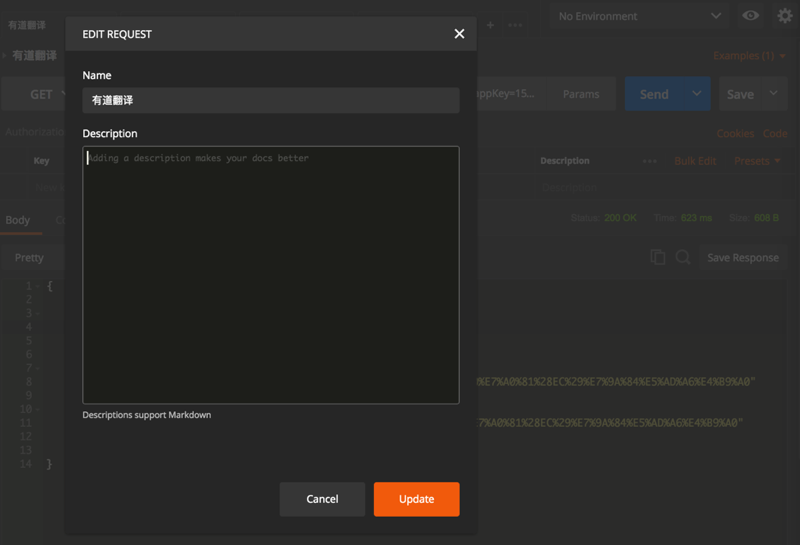Click into the Description text area
The image size is (800, 545).
pos(271,275)
